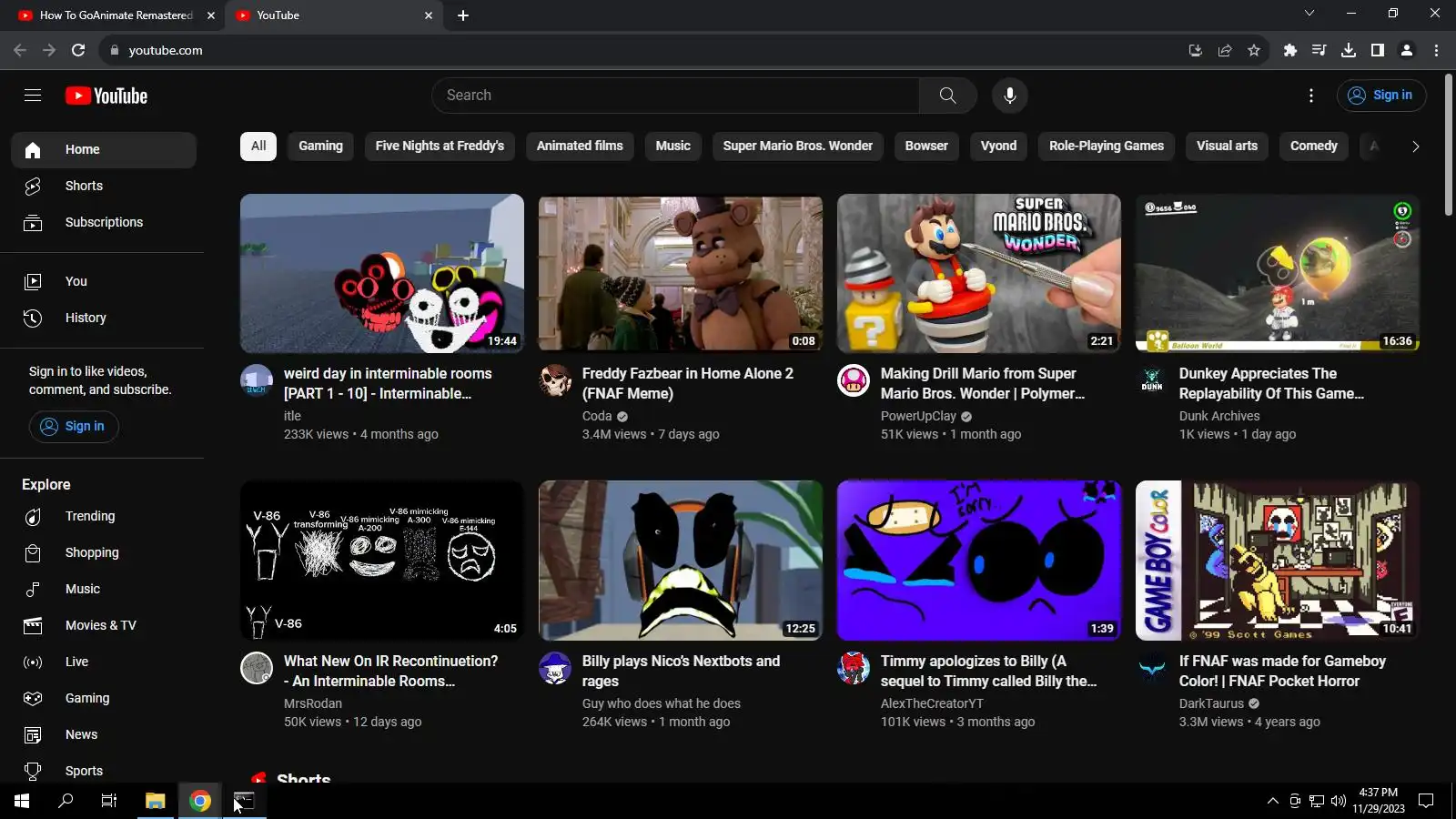Switch to How To GoAnimate Remastered tab
Screen dimensions: 1456x819
[116, 15]
